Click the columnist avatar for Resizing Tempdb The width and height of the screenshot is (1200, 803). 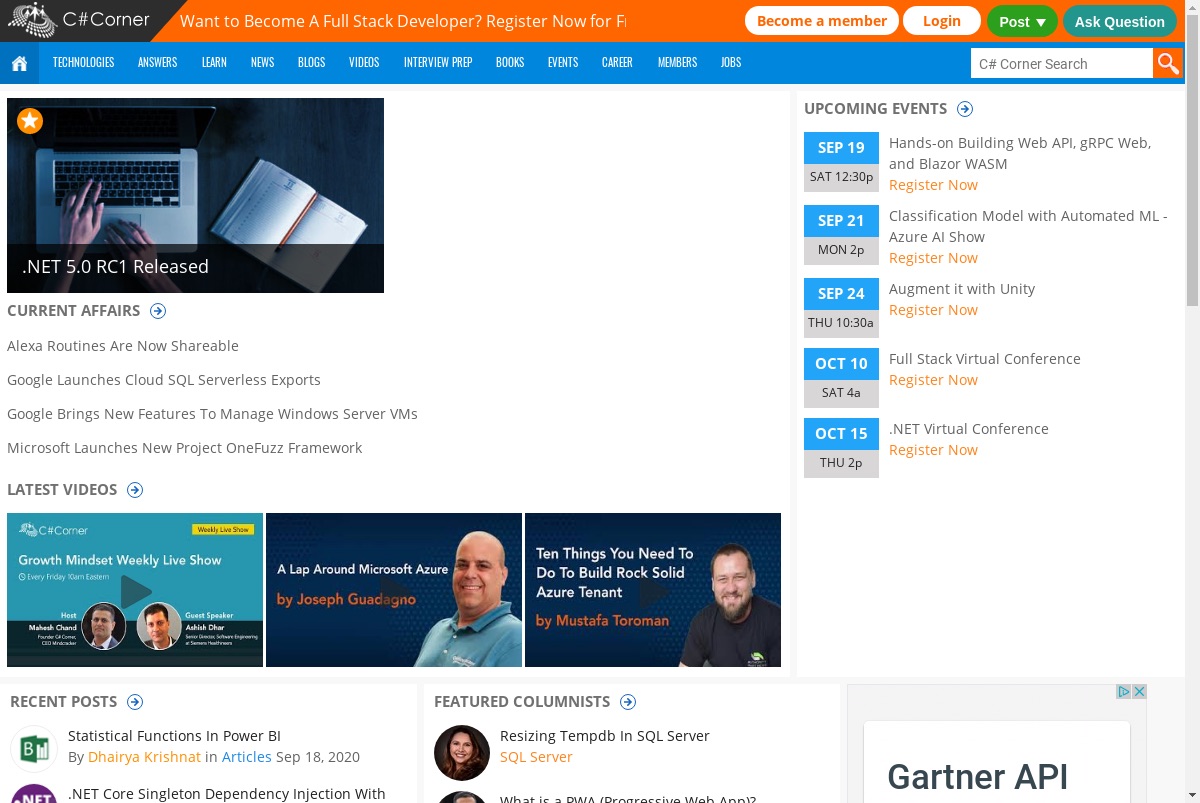462,753
